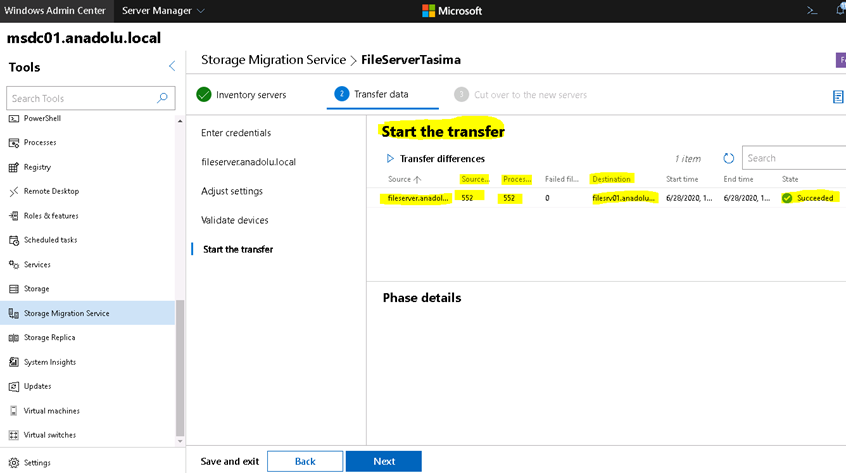Open the Updates tool icon

point(13,386)
